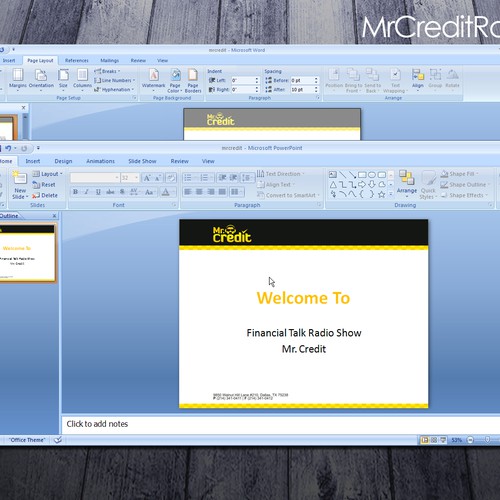This screenshot has width=500, height=500.
Task: Click Hyphenation in Word ribbon
Action: tap(114, 90)
